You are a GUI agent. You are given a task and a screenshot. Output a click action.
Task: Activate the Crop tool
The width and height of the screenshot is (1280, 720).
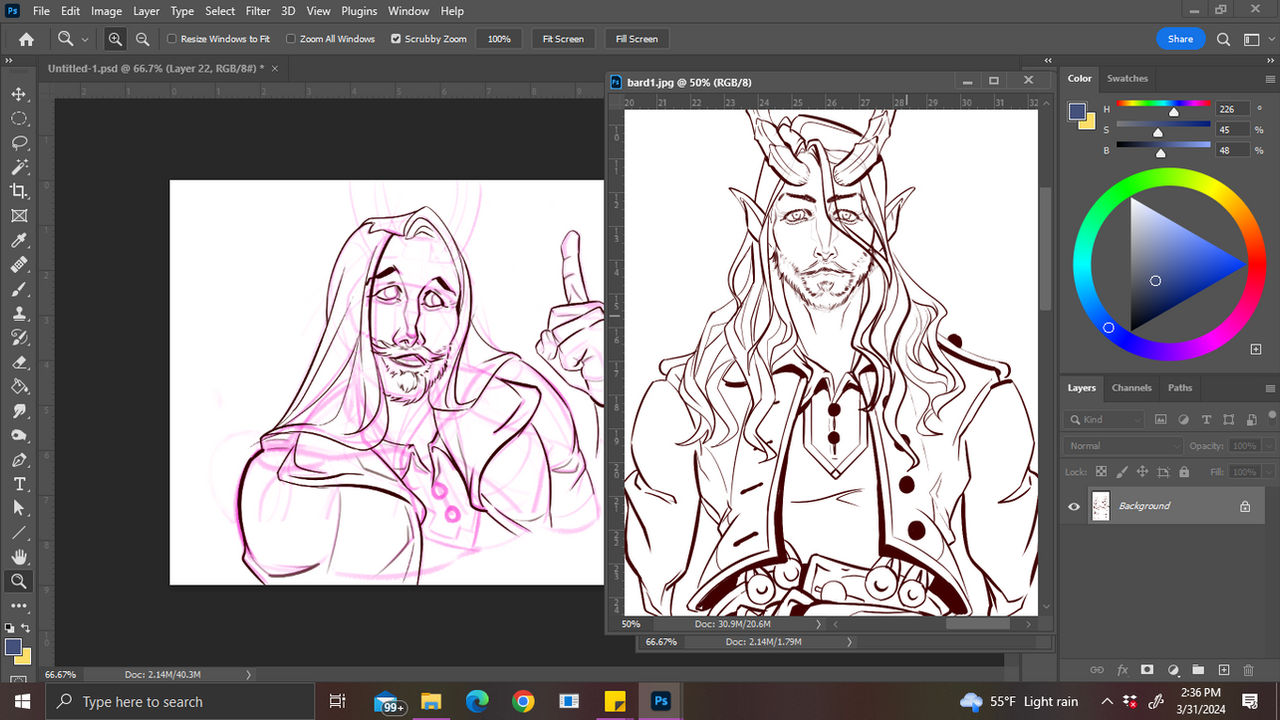click(20, 191)
